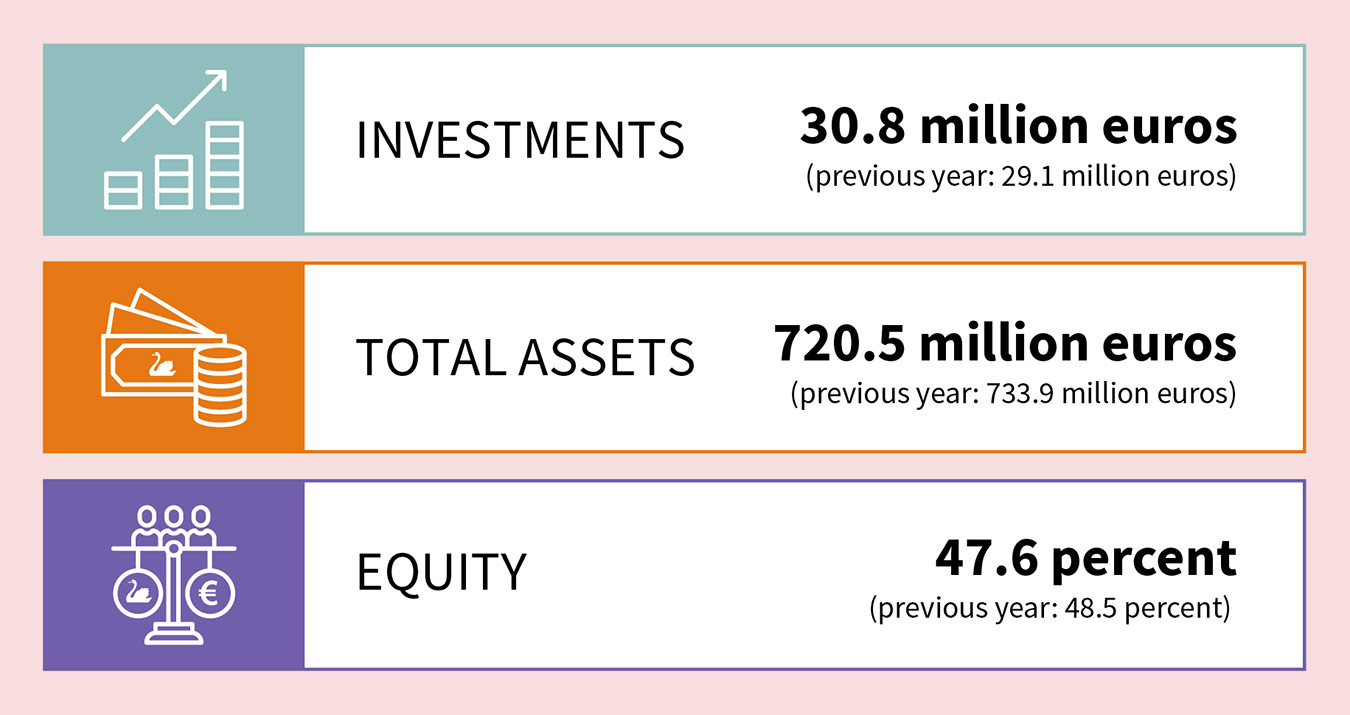Screen dimensions: 1350x715
Task: Select the EQUITY heading
Action: point(441,572)
